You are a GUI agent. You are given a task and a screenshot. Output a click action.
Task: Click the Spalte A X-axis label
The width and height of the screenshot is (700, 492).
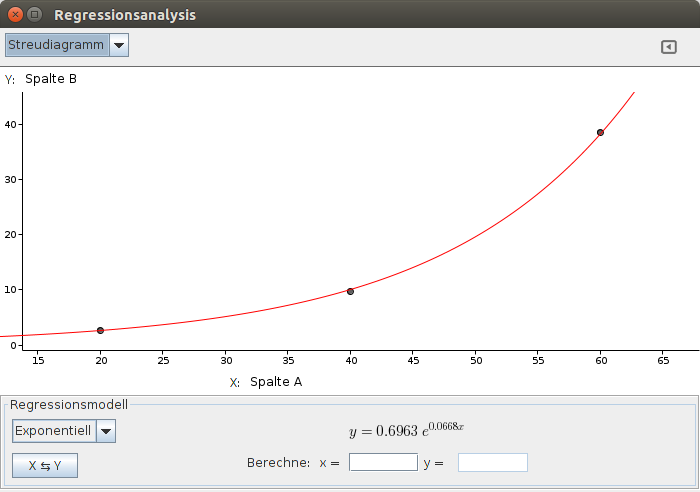pyautogui.click(x=276, y=382)
